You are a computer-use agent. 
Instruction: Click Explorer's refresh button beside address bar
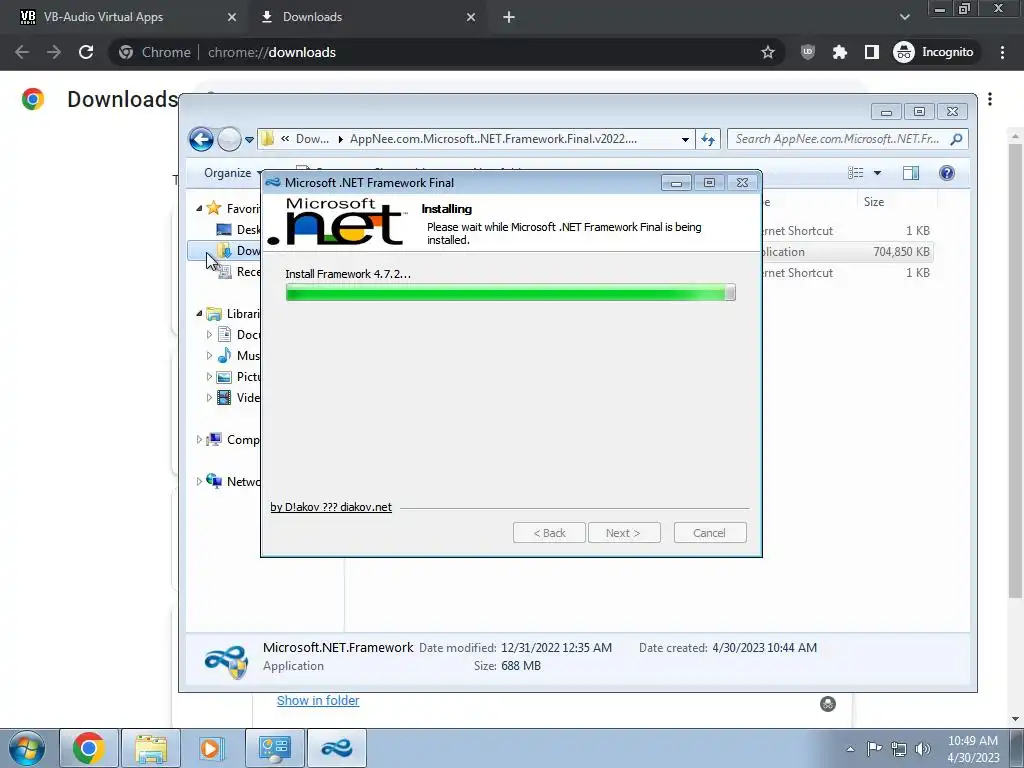708,139
